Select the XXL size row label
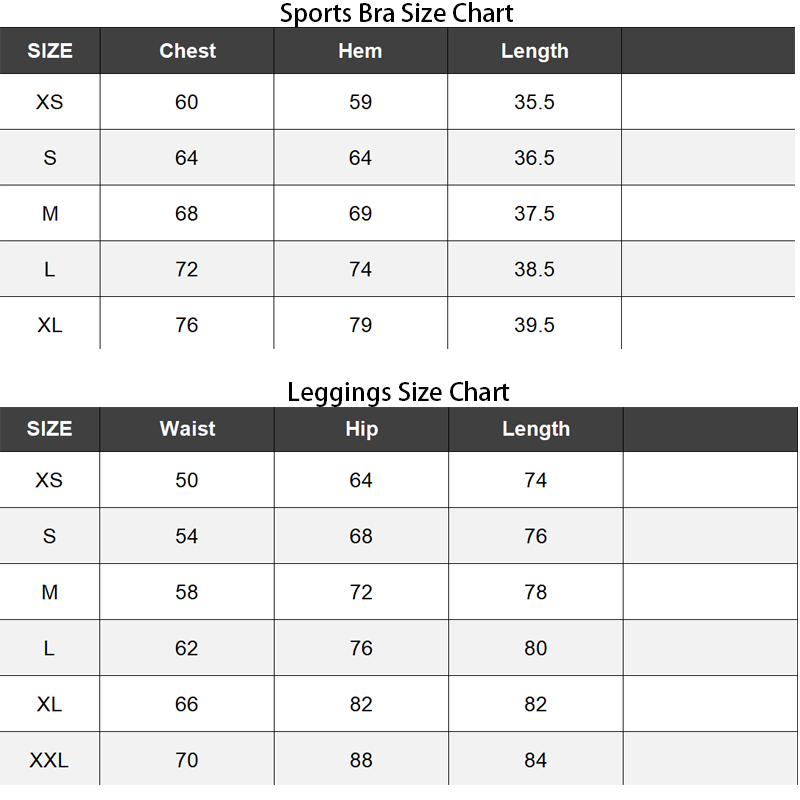The image size is (800, 800). (49, 760)
